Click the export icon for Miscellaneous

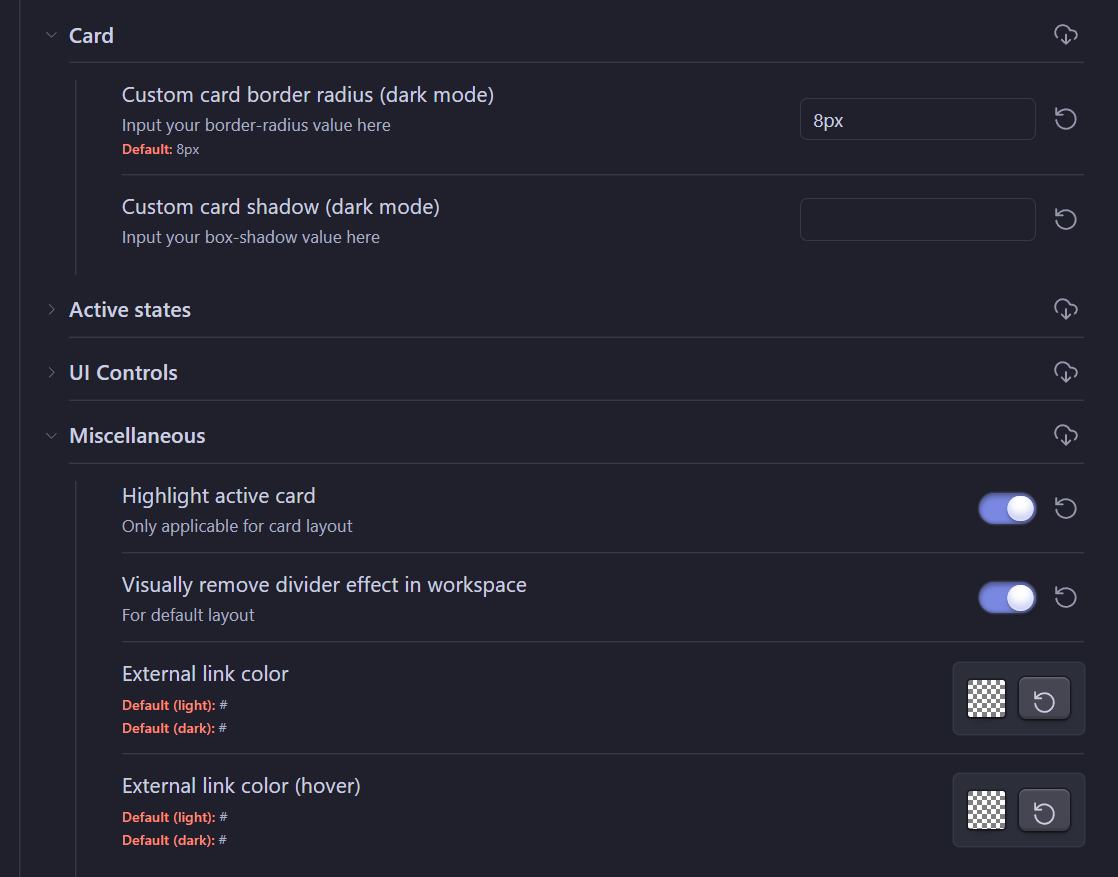1065,435
